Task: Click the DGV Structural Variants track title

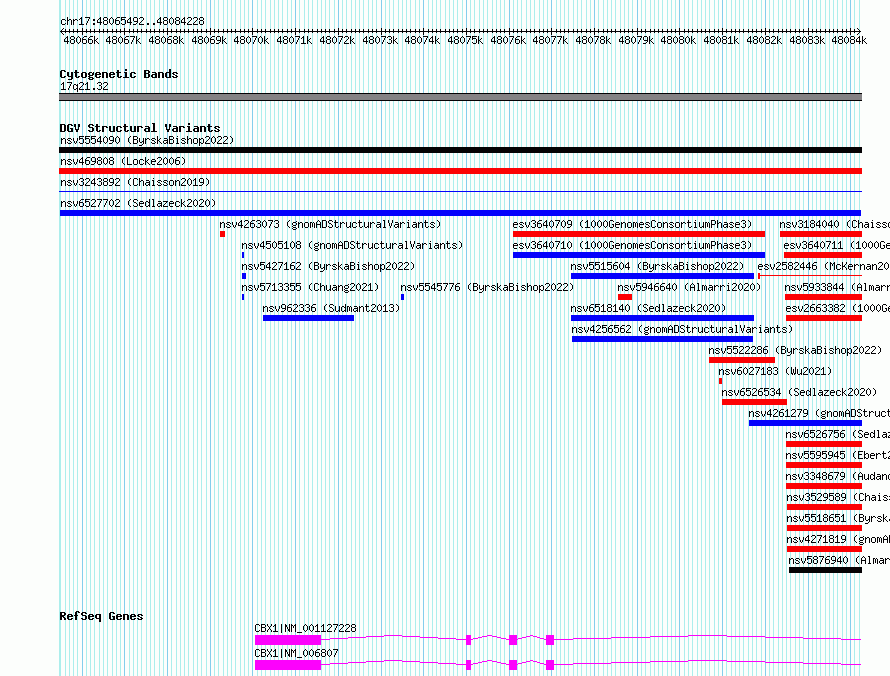Action: tap(140, 128)
